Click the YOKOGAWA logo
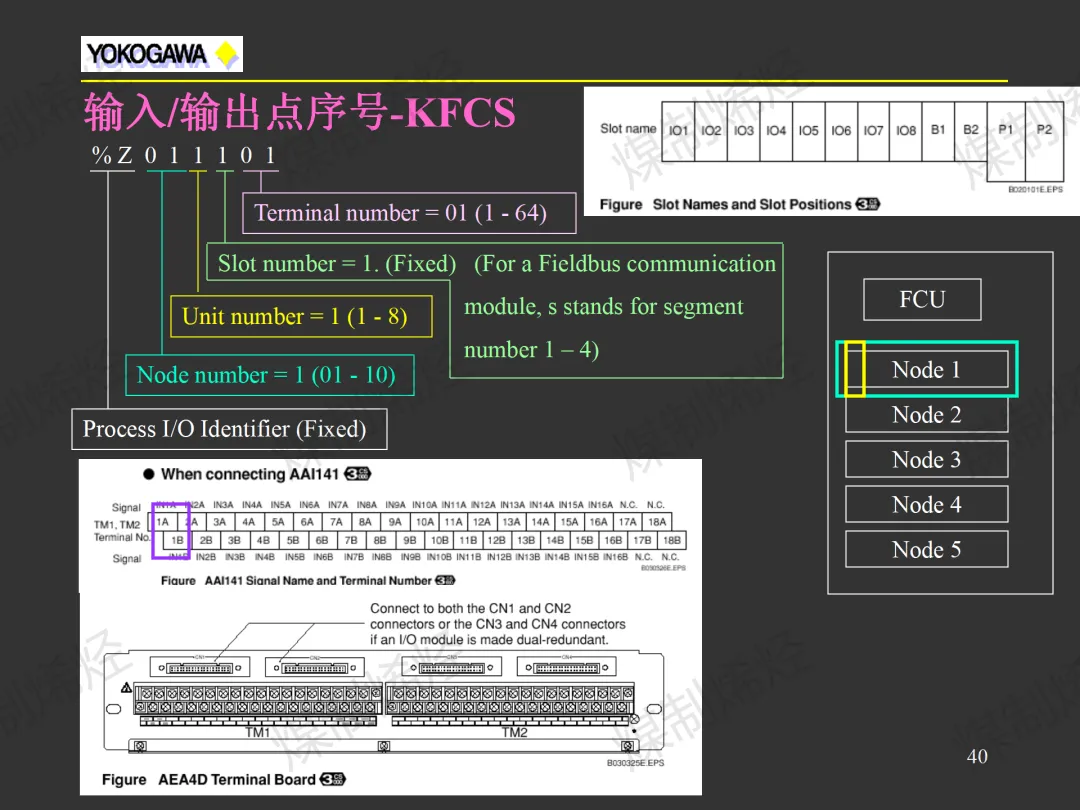Screen dimensions: 1080x810 pos(162,54)
